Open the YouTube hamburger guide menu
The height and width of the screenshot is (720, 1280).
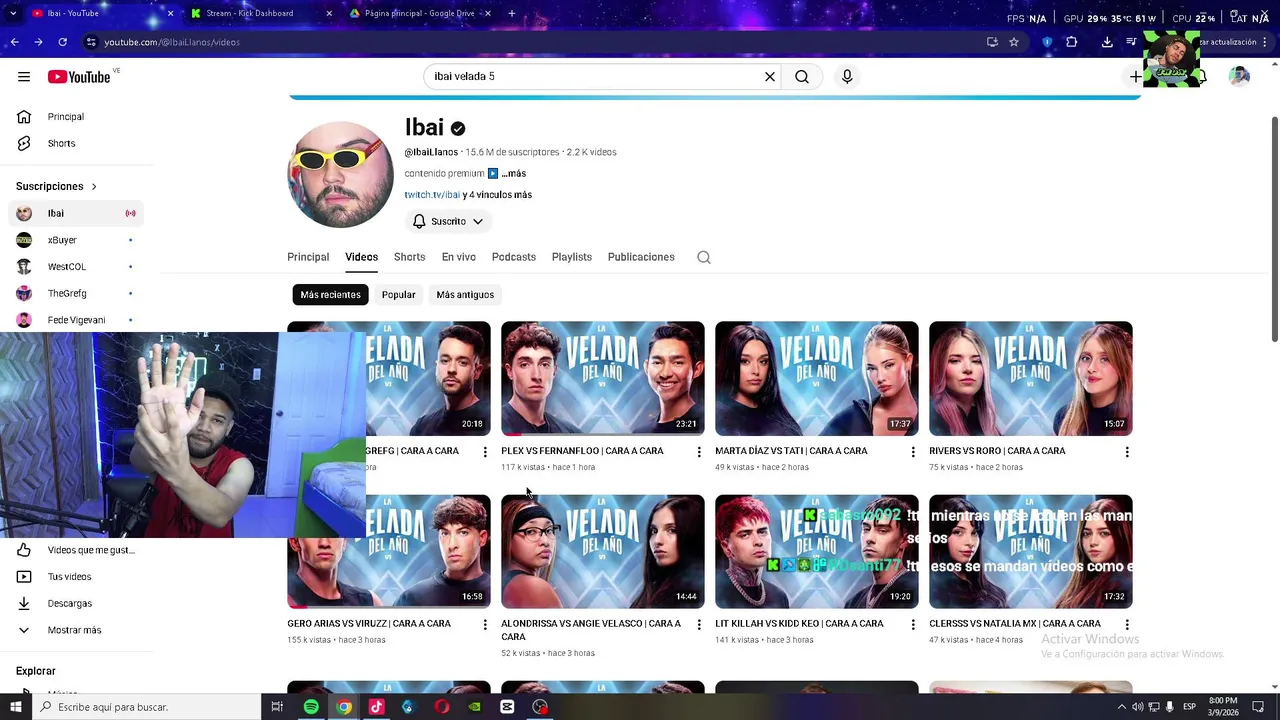point(24,77)
